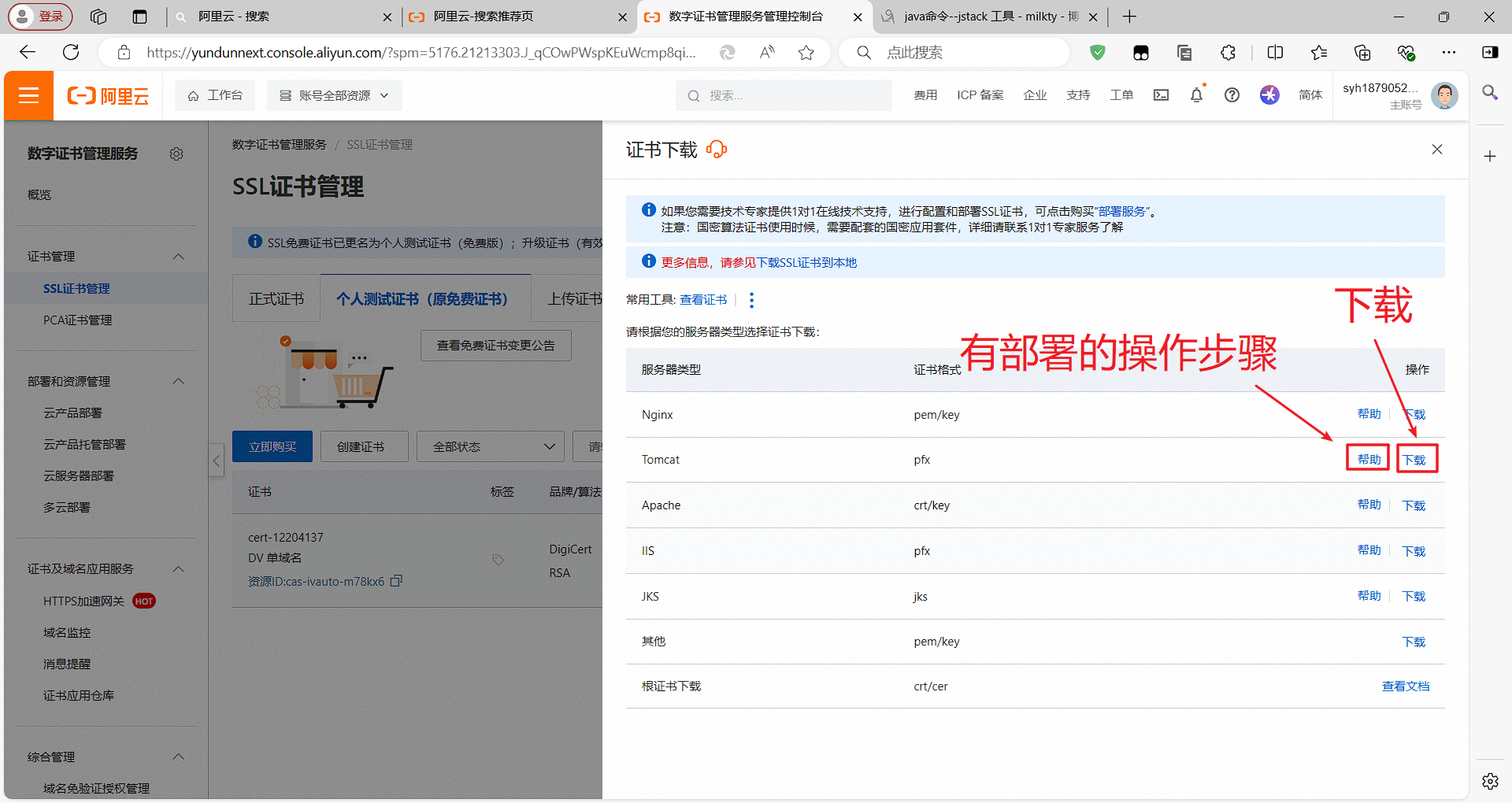The image size is (1512, 803).
Task: Open browser extensions puzzle icon
Action: pos(1228,53)
